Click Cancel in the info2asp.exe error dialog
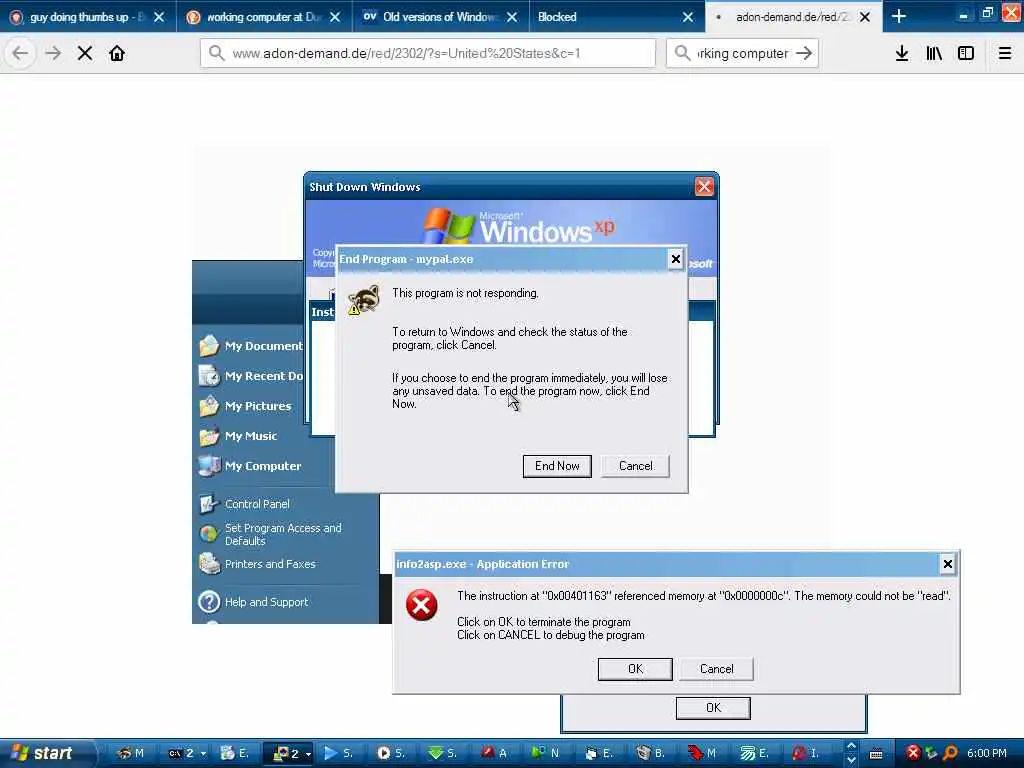This screenshot has width=1024, height=768. click(716, 669)
